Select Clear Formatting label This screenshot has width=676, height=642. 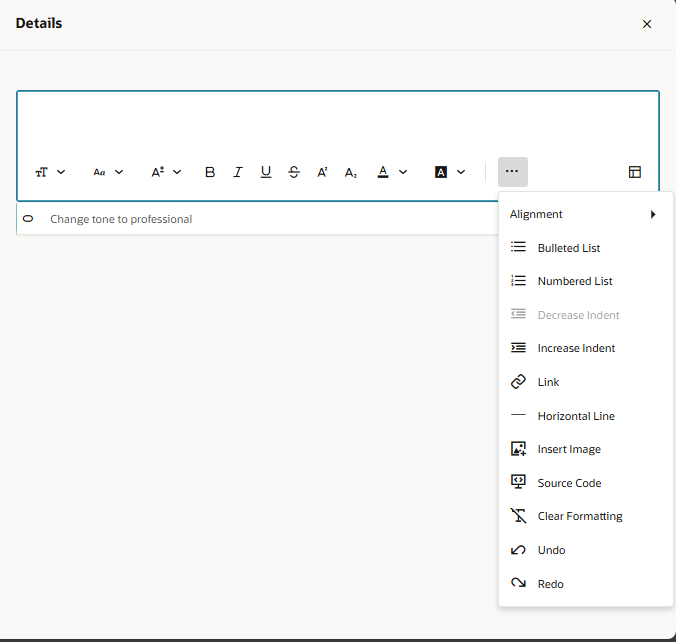(x=580, y=517)
